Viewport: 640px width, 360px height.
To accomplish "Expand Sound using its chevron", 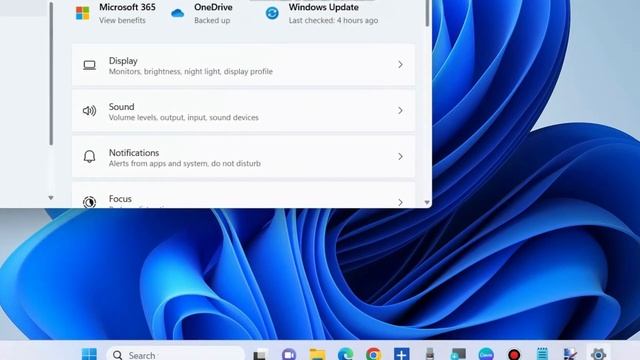I will click(x=400, y=111).
